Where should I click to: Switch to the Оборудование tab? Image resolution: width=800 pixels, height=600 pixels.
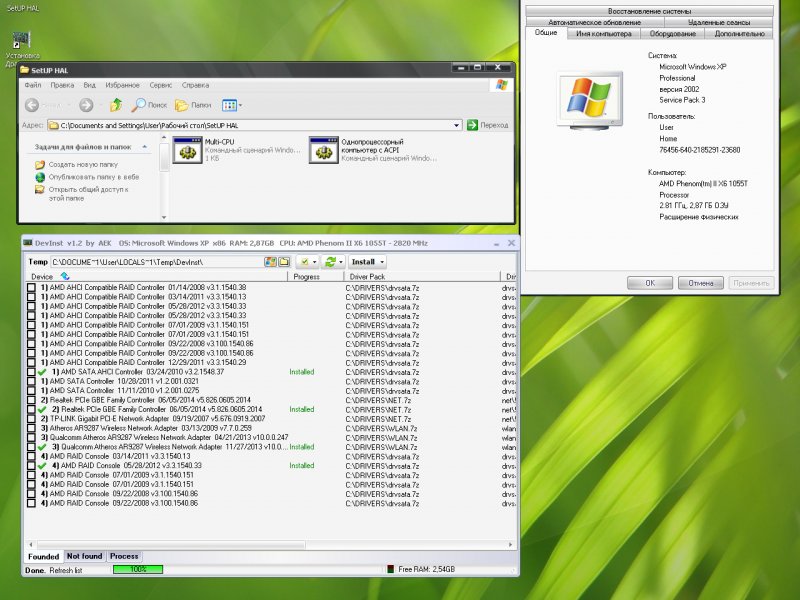click(x=672, y=34)
